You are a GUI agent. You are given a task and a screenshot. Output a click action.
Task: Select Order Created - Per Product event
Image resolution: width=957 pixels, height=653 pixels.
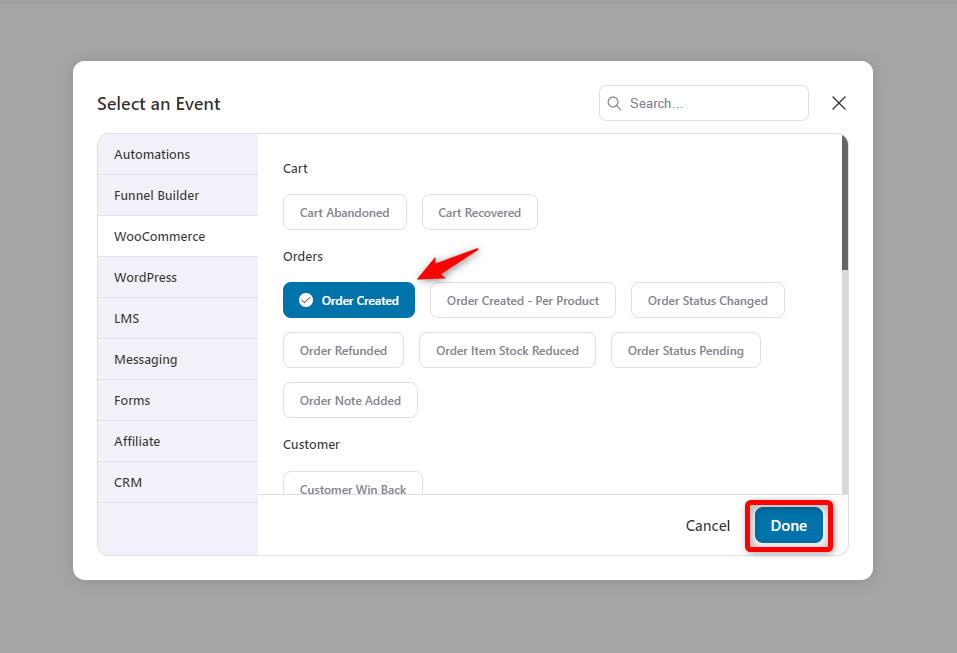pos(522,300)
